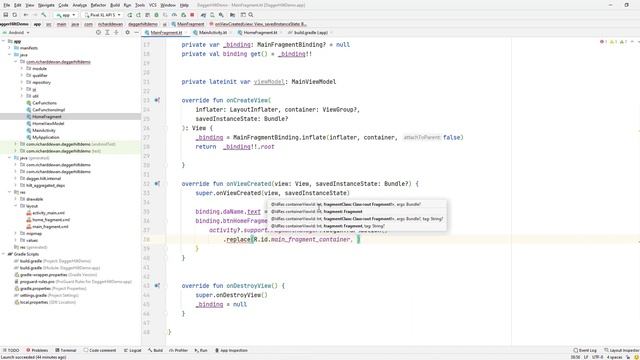Click Expand All icon in Project panel
Viewport: 640px width, 360px height.
pyautogui.click(x=107, y=32)
